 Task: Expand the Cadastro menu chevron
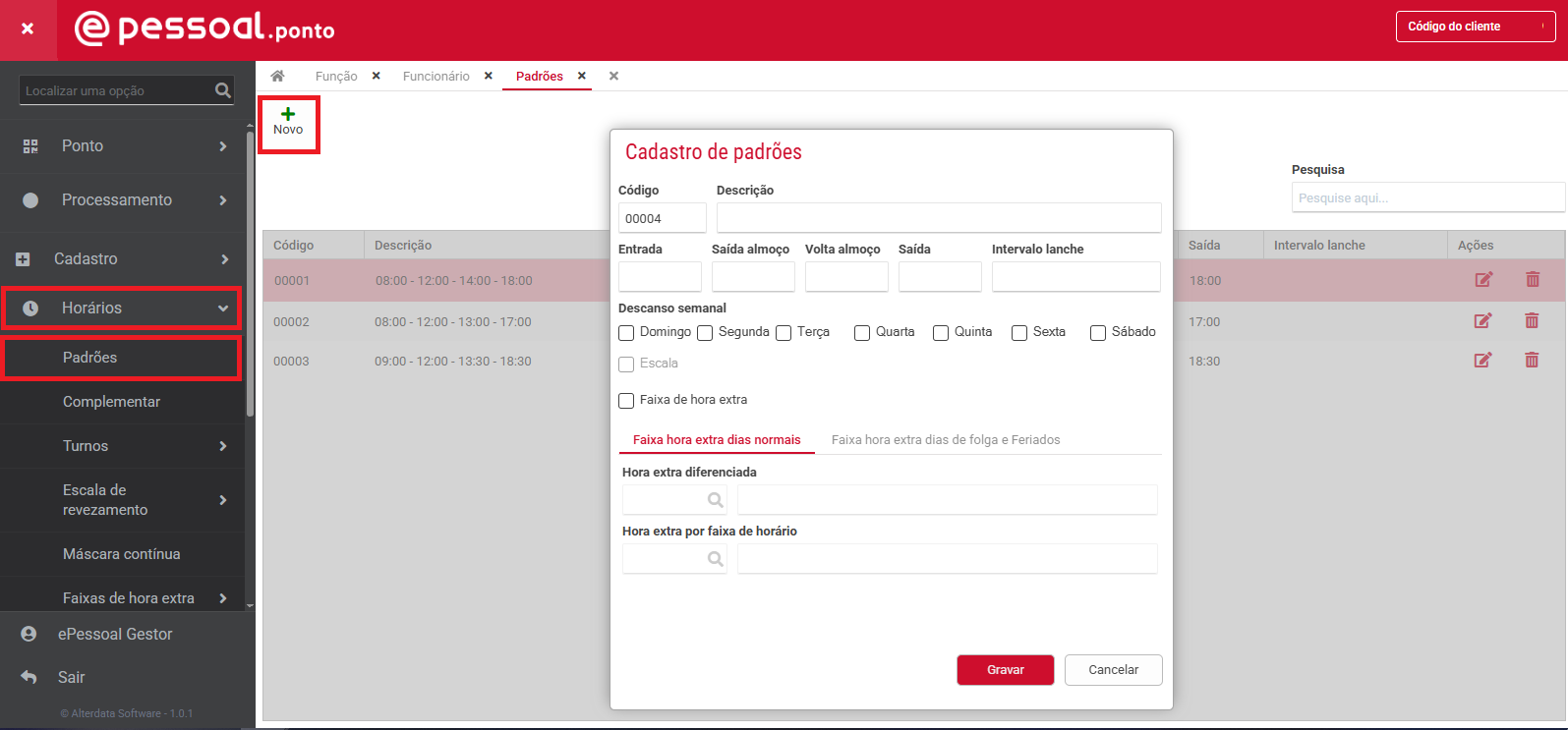coord(225,259)
